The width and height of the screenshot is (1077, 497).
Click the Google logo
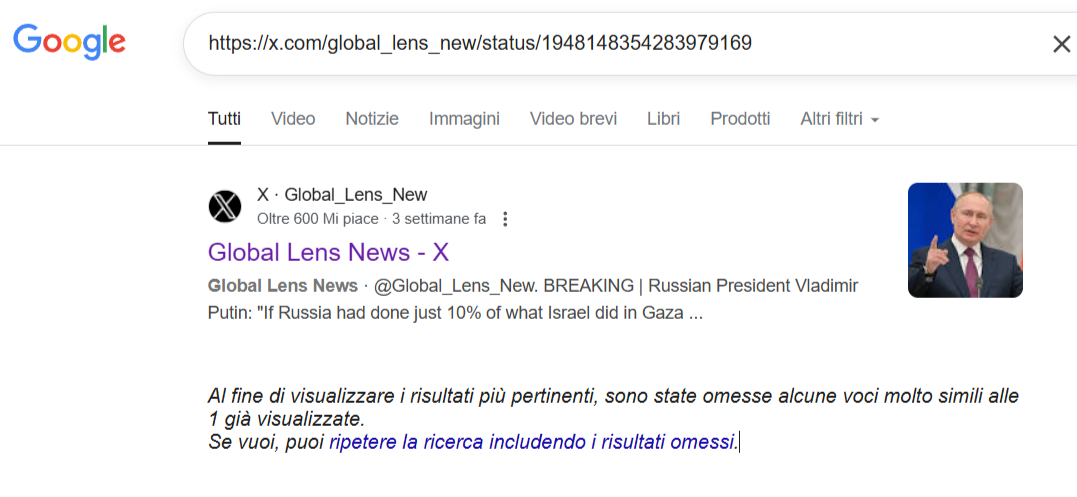(x=69, y=43)
